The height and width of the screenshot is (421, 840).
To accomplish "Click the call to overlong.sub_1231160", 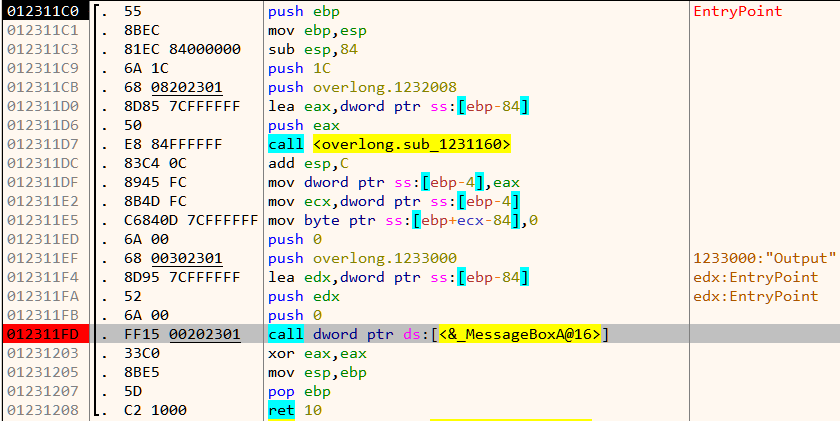I will click(x=389, y=144).
